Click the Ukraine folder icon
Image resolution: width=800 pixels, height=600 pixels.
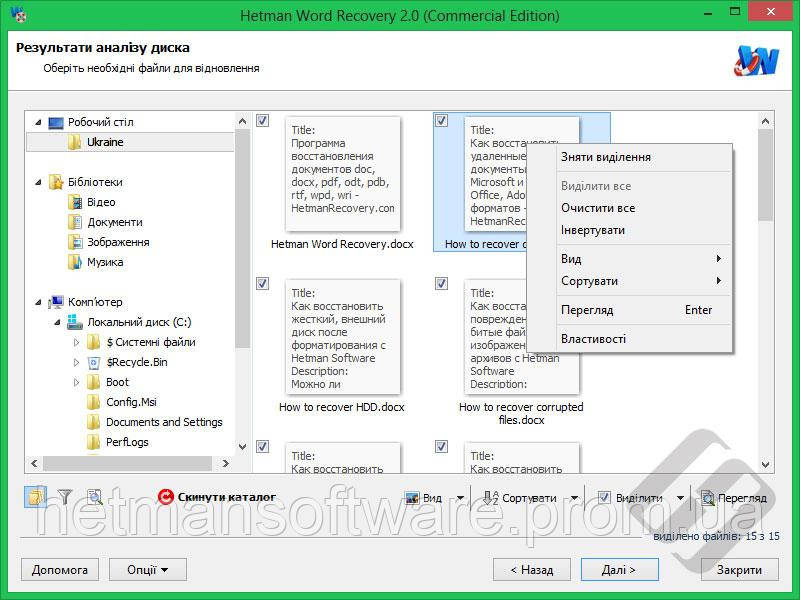click(74, 142)
